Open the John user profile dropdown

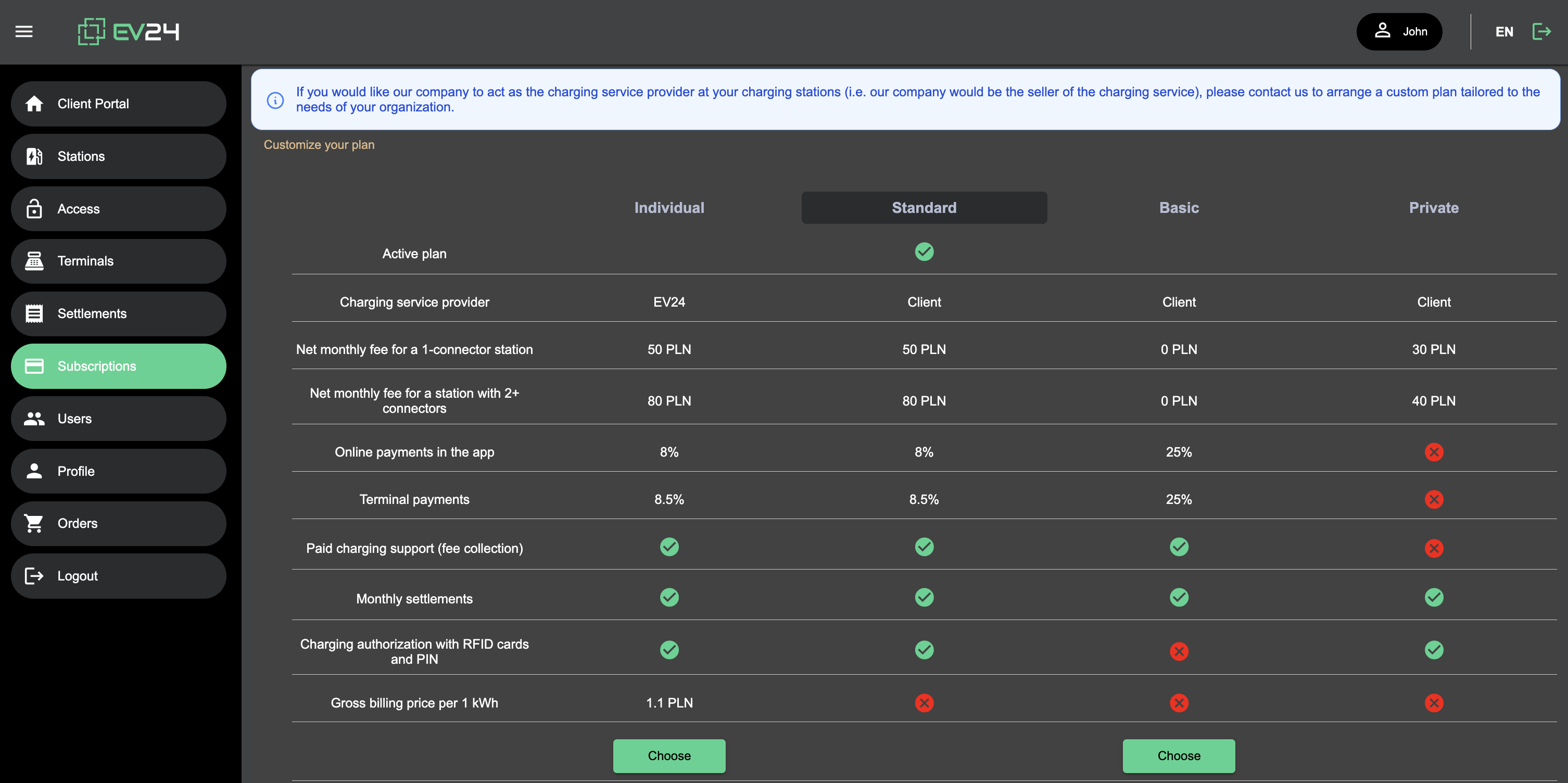click(x=1398, y=32)
